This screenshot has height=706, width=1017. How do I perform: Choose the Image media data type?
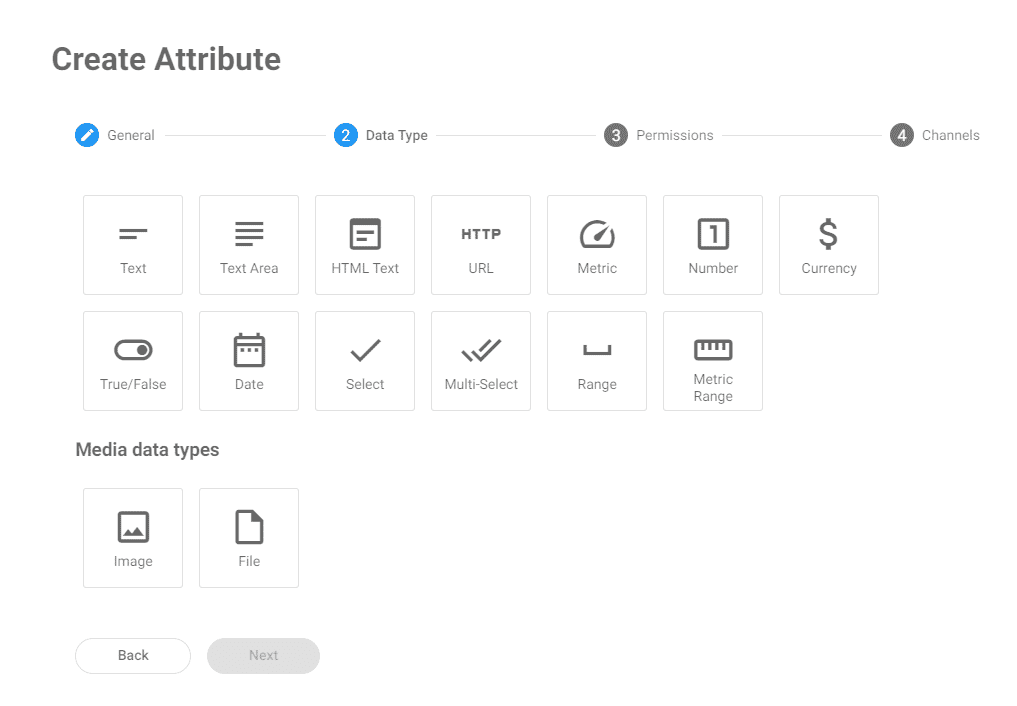tap(133, 538)
